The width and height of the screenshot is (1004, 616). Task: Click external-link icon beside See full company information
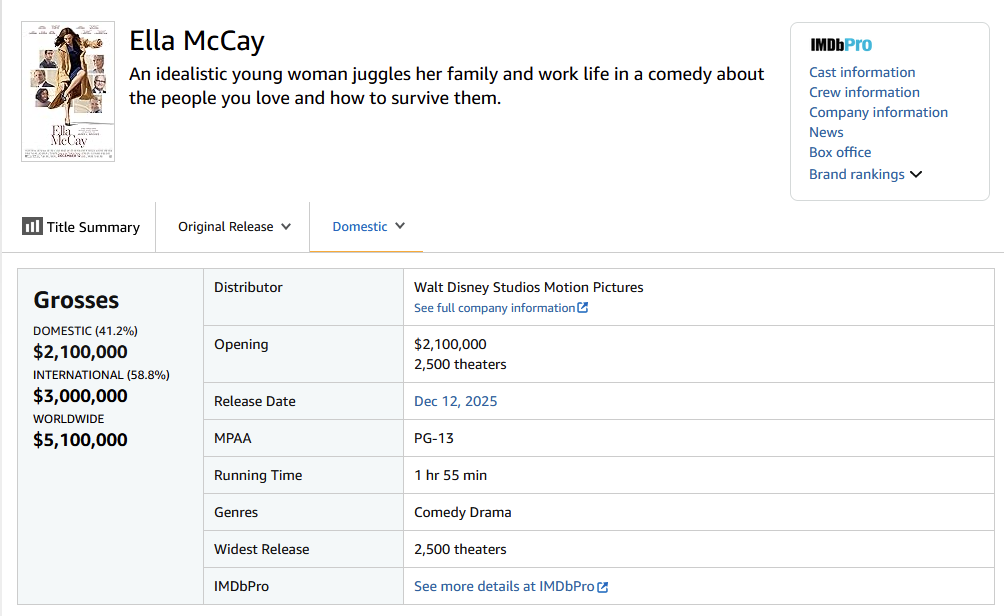[x=583, y=308]
